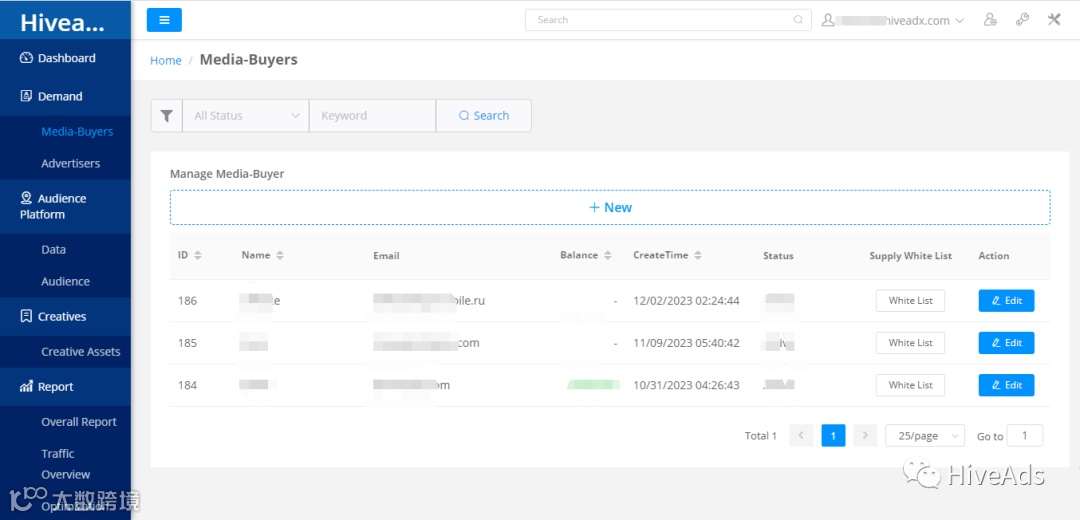The height and width of the screenshot is (520, 1080).
Task: Click the search magnifier icon in top bar
Action: click(x=798, y=20)
